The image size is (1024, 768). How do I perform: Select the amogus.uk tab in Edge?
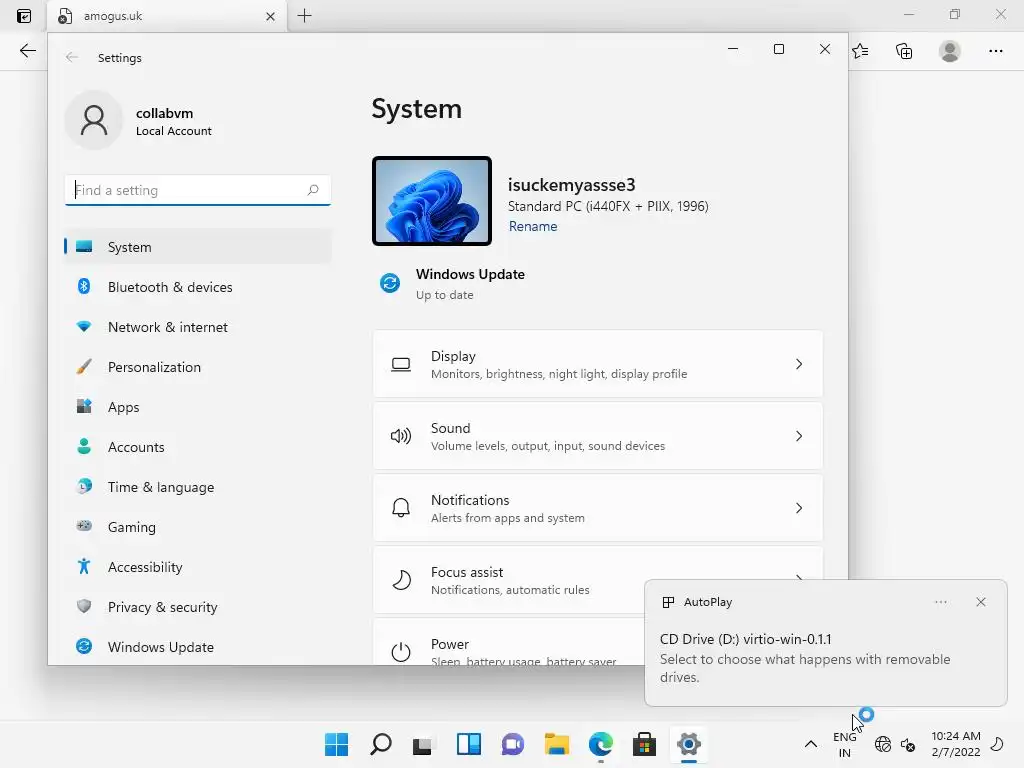tap(167, 16)
